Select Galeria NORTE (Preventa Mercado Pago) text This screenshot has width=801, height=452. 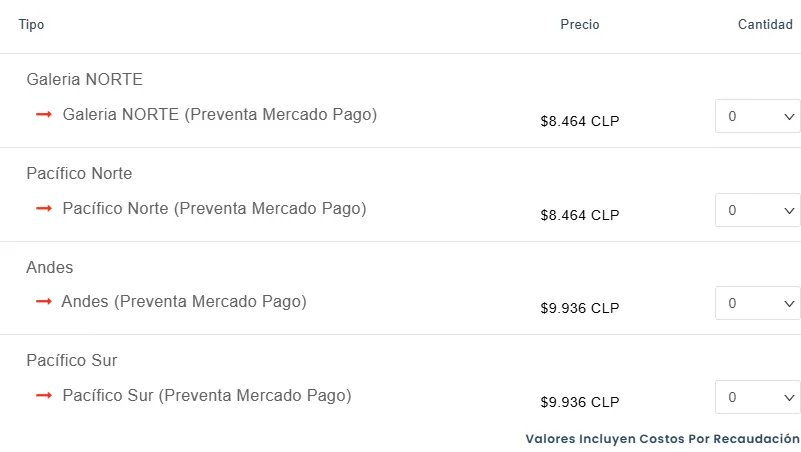219,115
